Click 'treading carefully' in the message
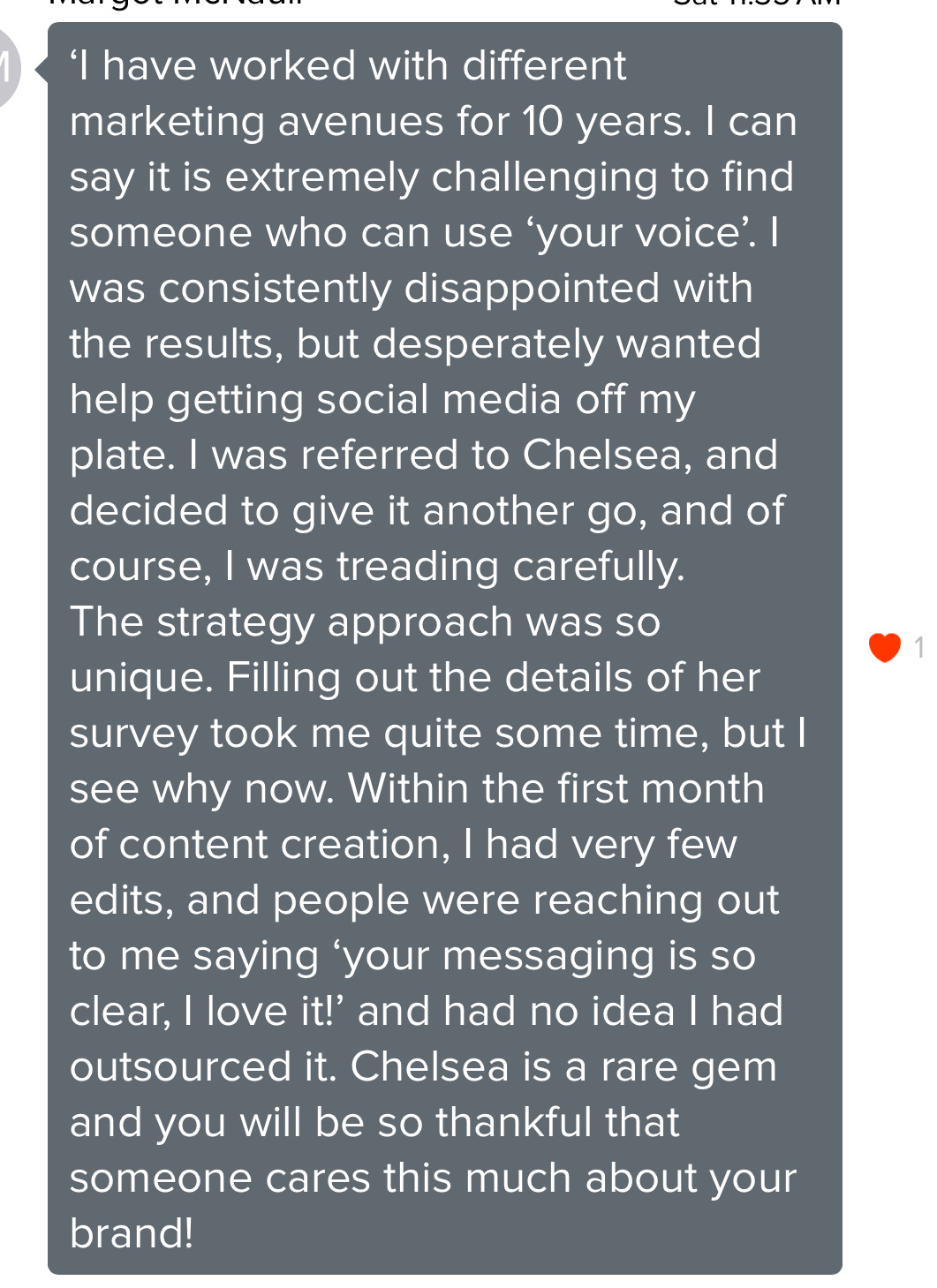This screenshot has width=937, height=1288. pyautogui.click(x=510, y=567)
